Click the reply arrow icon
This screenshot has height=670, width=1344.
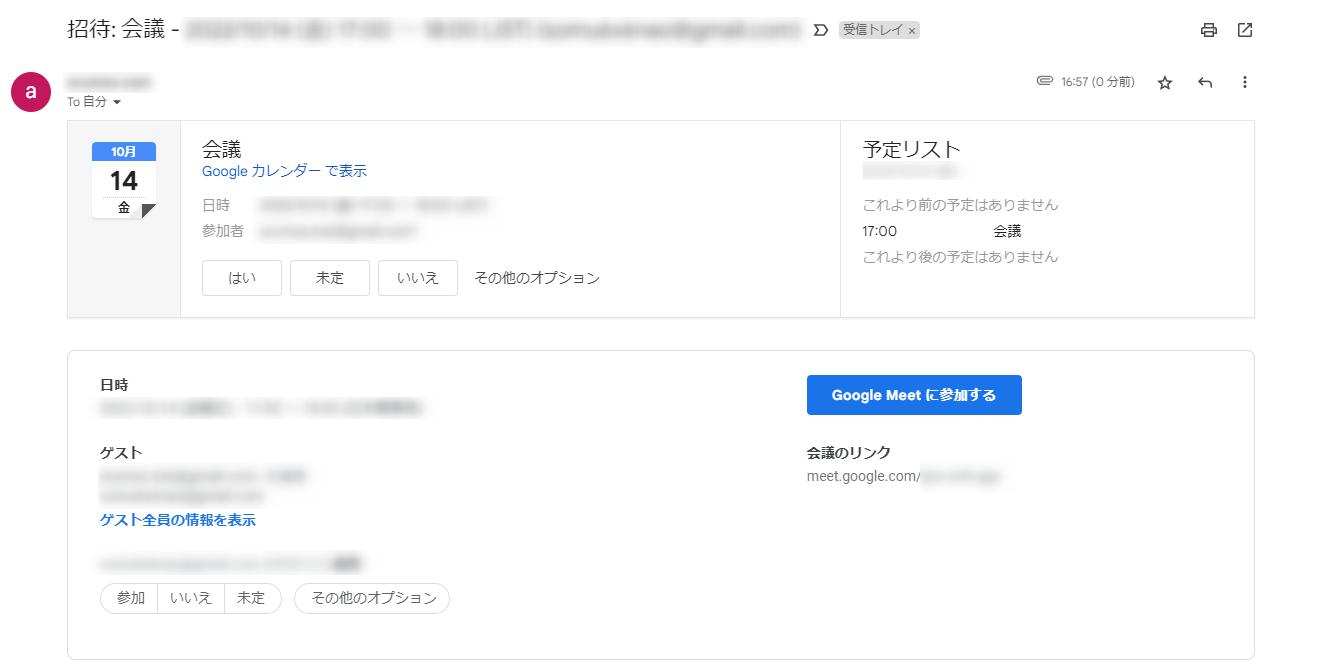click(1205, 83)
